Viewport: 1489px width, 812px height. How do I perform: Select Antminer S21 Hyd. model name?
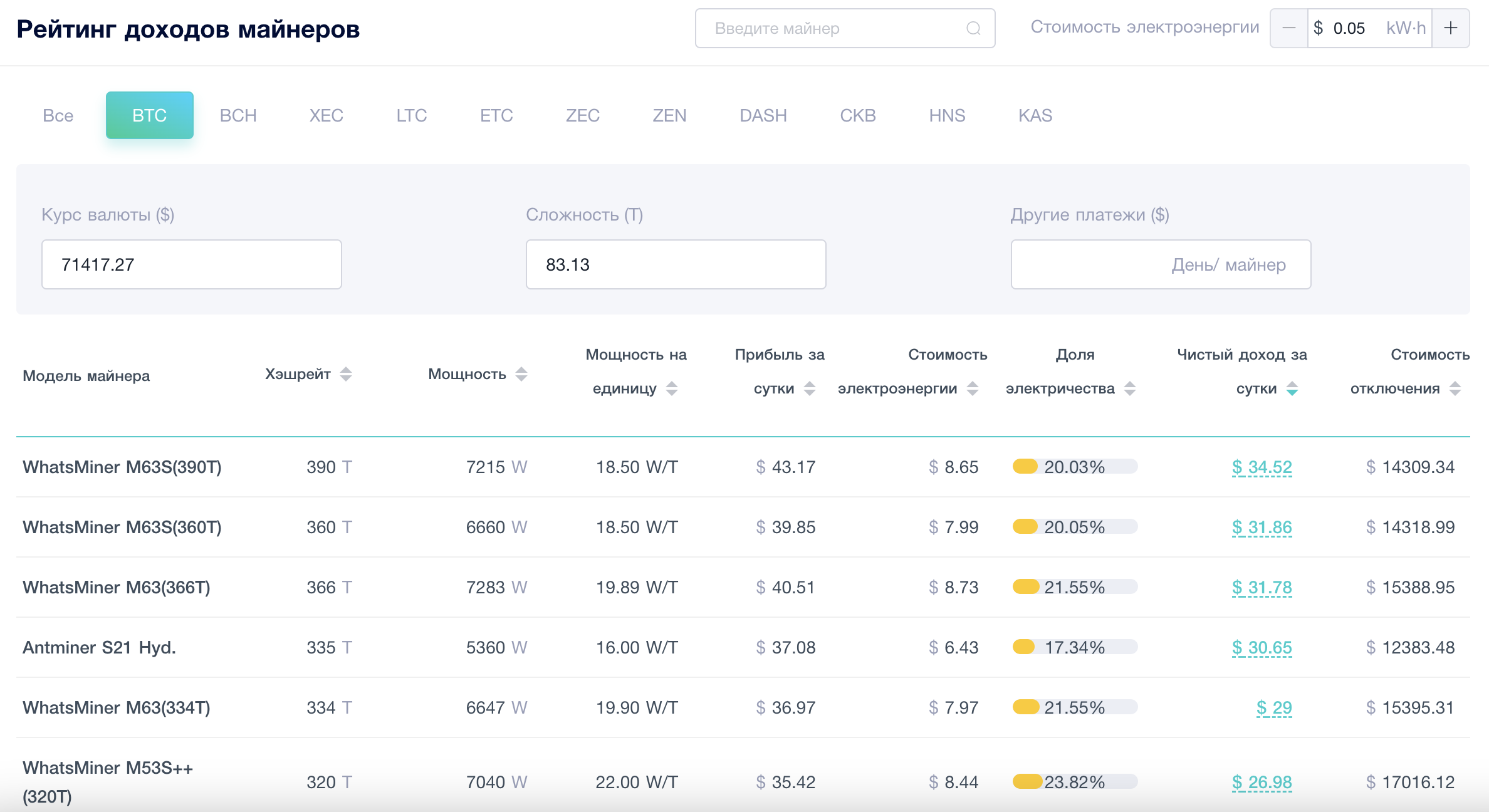(x=99, y=648)
